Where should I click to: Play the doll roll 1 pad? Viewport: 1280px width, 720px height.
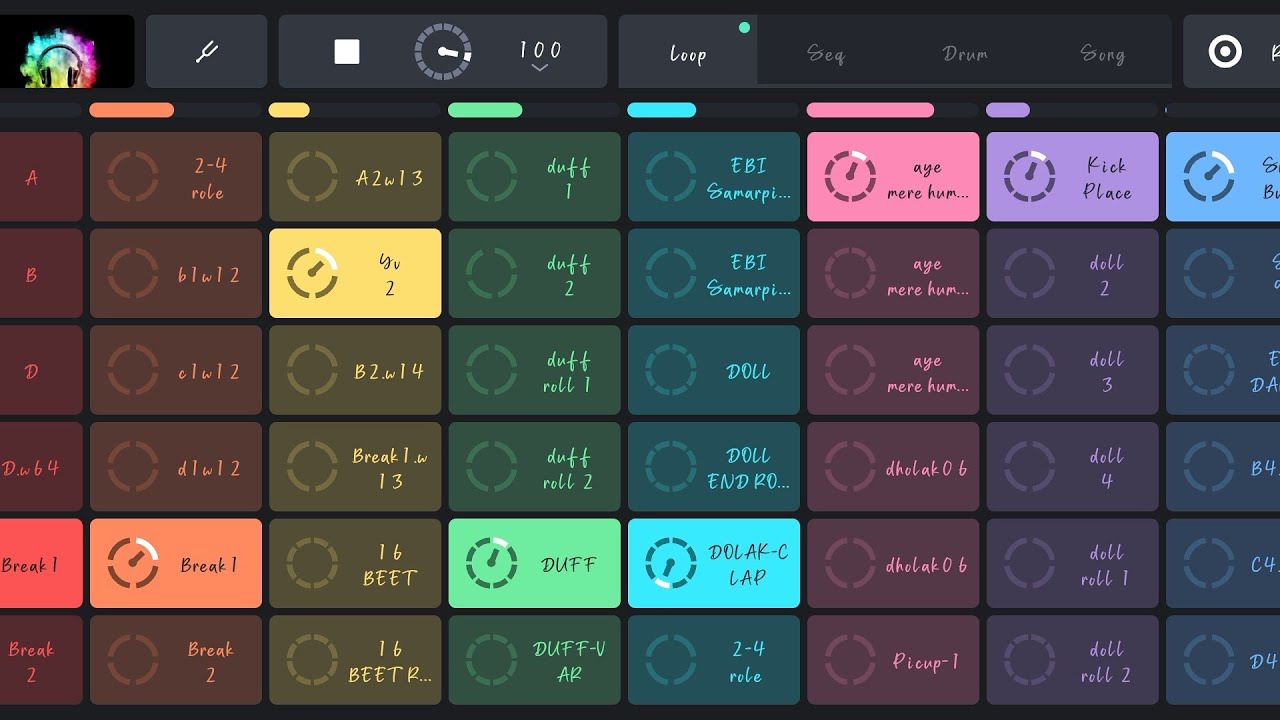(x=1072, y=563)
